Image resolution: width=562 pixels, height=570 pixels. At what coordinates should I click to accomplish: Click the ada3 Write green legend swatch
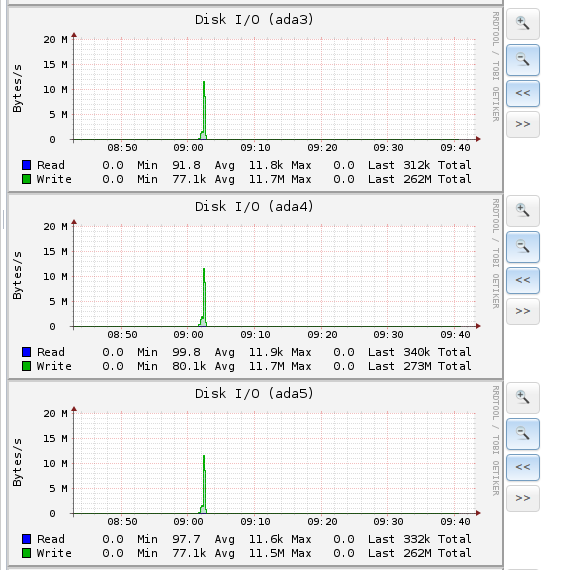tap(26, 179)
